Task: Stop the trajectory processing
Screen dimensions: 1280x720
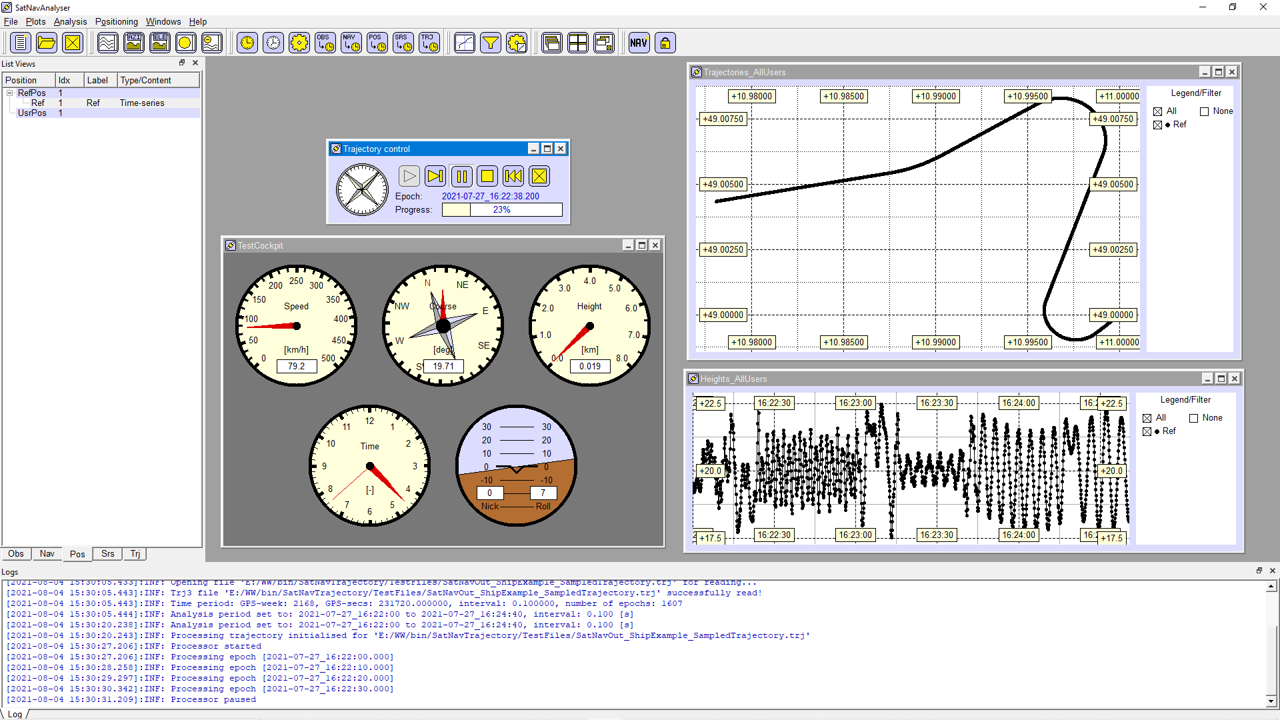Action: point(487,176)
